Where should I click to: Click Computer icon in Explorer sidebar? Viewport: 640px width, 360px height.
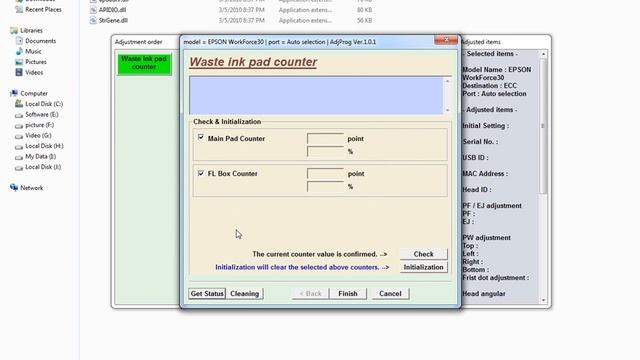14,93
